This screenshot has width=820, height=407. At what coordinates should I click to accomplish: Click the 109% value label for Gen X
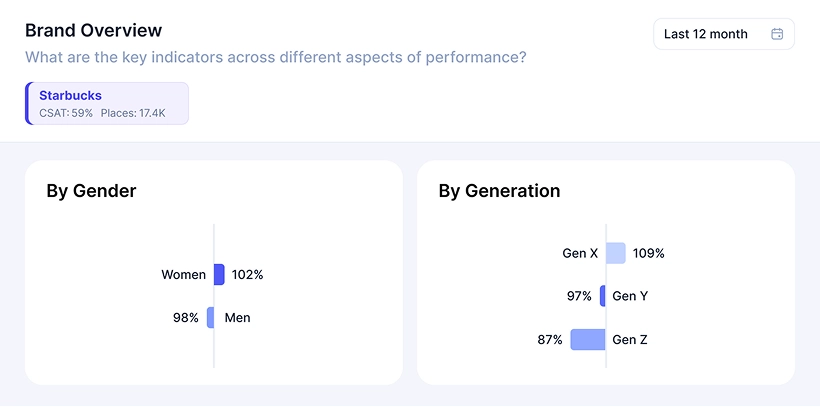(x=649, y=253)
